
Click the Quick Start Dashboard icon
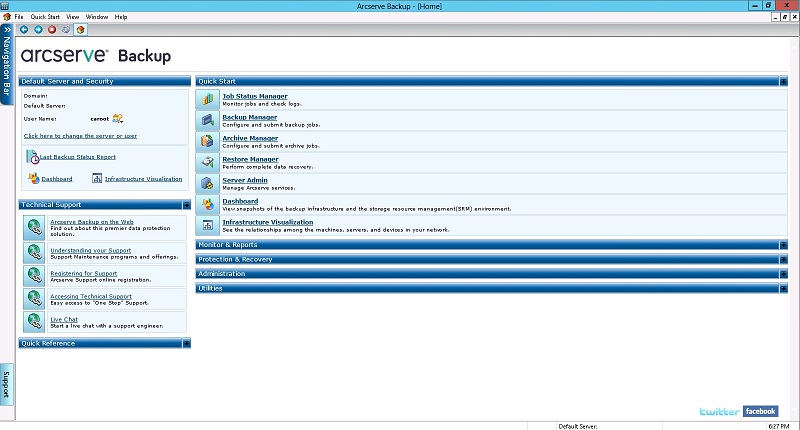[208, 204]
